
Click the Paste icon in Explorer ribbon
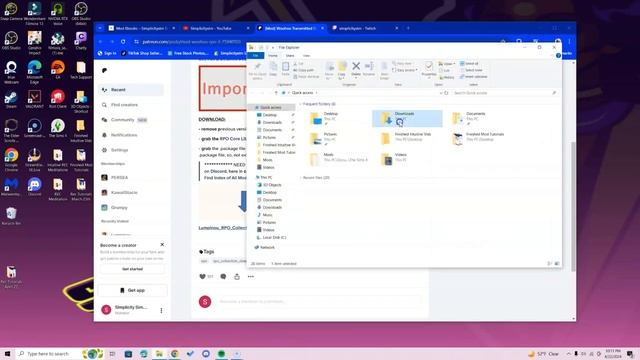tap(285, 69)
